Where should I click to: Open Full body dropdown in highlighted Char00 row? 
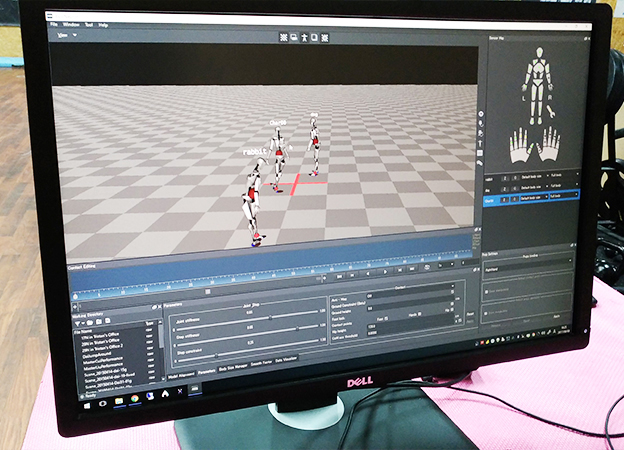coord(564,195)
